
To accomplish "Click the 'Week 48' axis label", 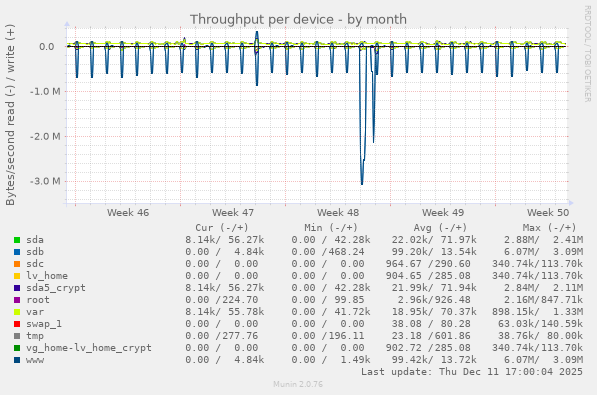I will point(338,213).
